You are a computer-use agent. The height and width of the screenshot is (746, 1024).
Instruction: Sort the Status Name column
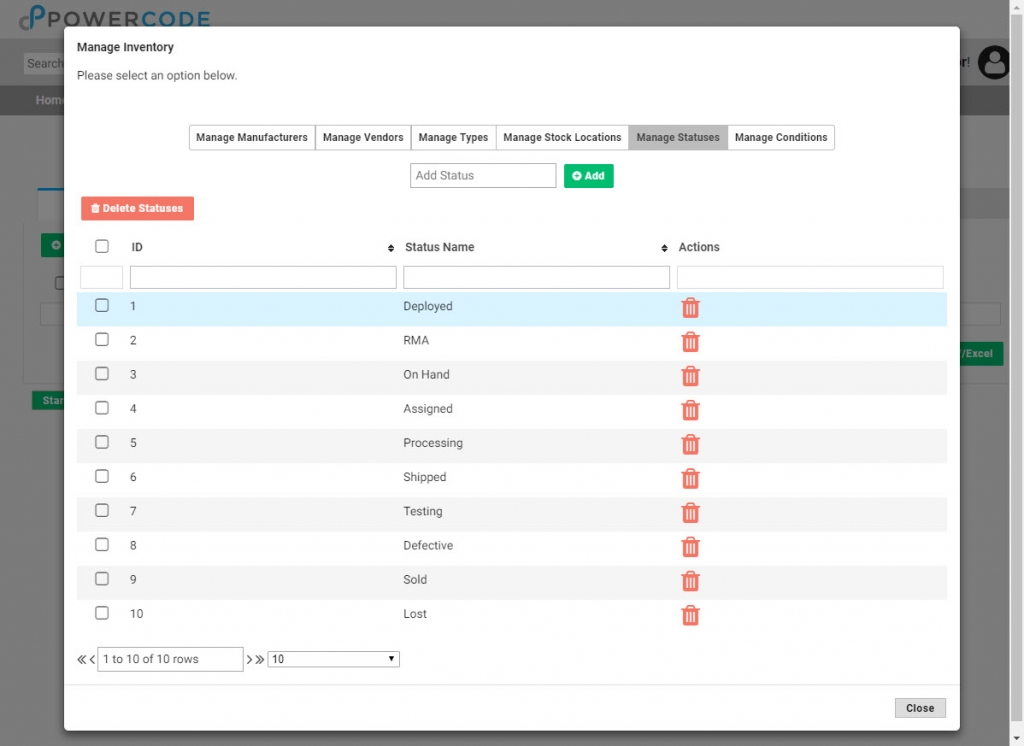[x=662, y=247]
